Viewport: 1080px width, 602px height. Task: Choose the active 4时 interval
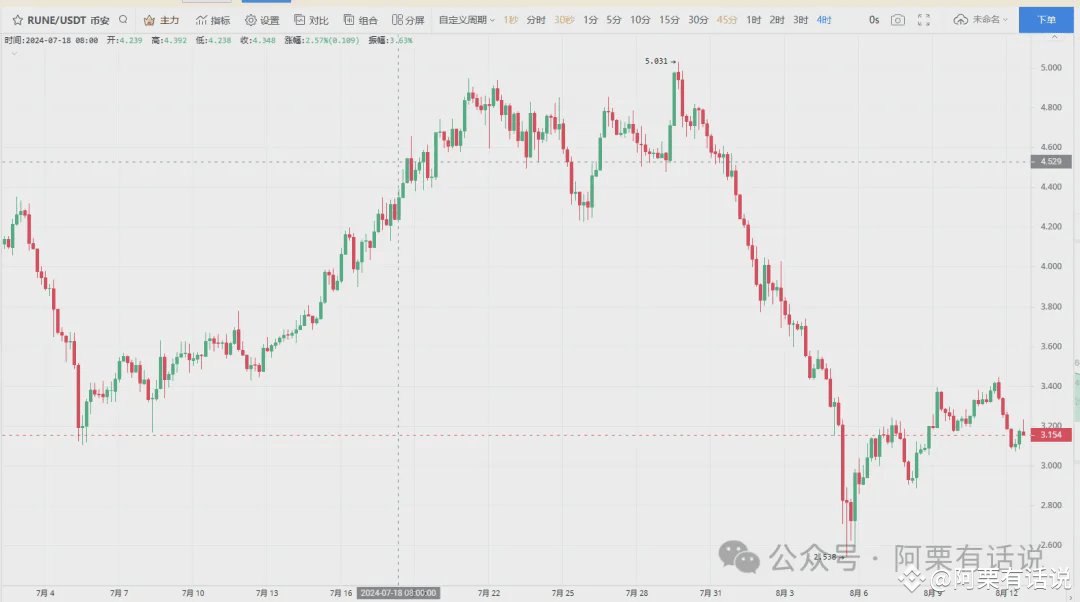point(824,20)
